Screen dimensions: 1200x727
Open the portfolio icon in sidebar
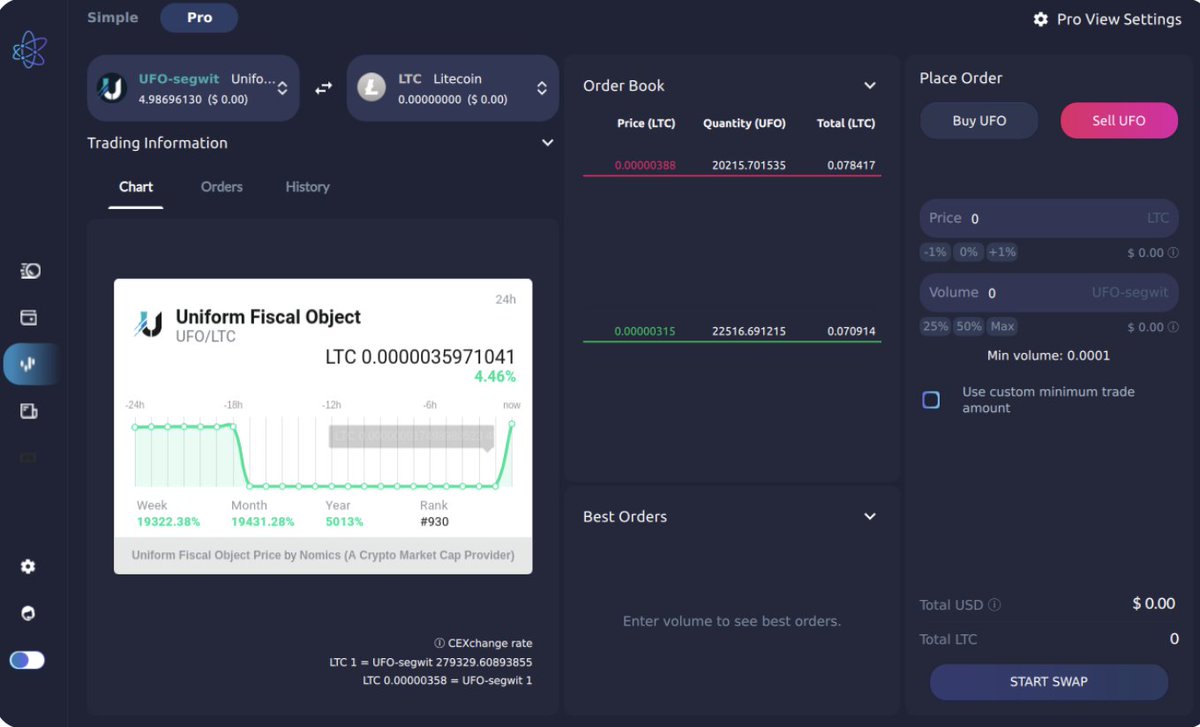[x=30, y=271]
